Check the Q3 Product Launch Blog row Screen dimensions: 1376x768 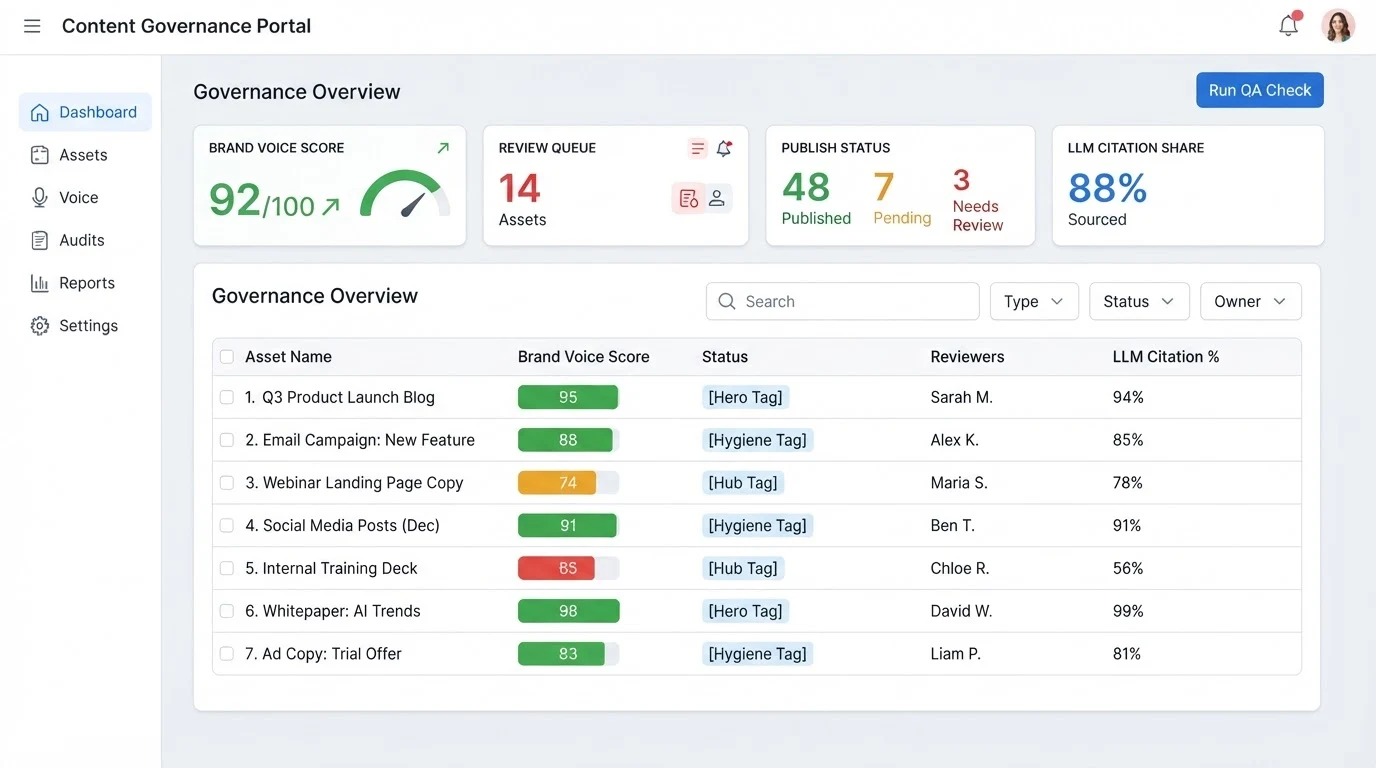227,397
